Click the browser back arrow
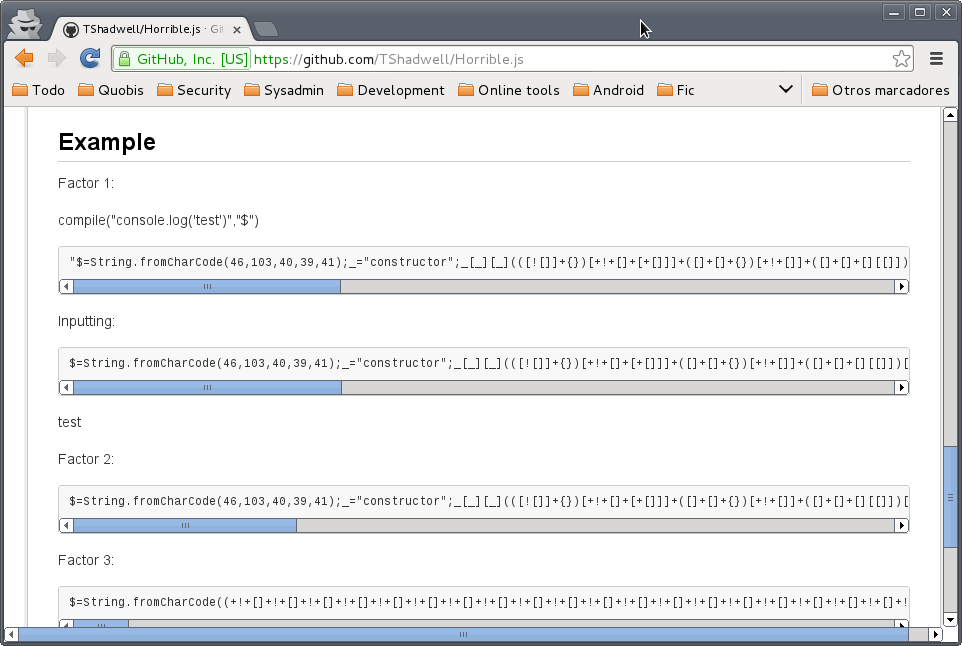The image size is (962, 646). (24, 58)
